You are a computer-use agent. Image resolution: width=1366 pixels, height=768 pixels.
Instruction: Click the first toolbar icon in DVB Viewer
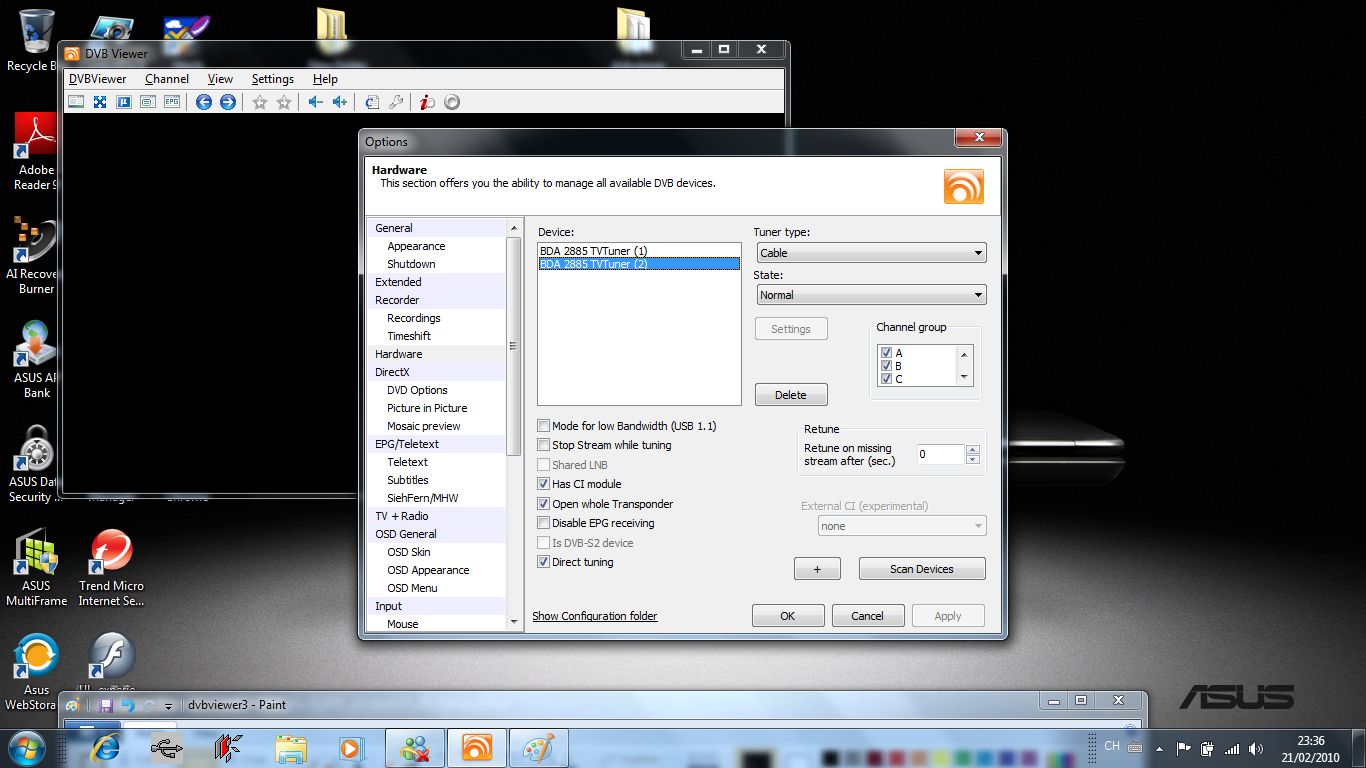(76, 102)
